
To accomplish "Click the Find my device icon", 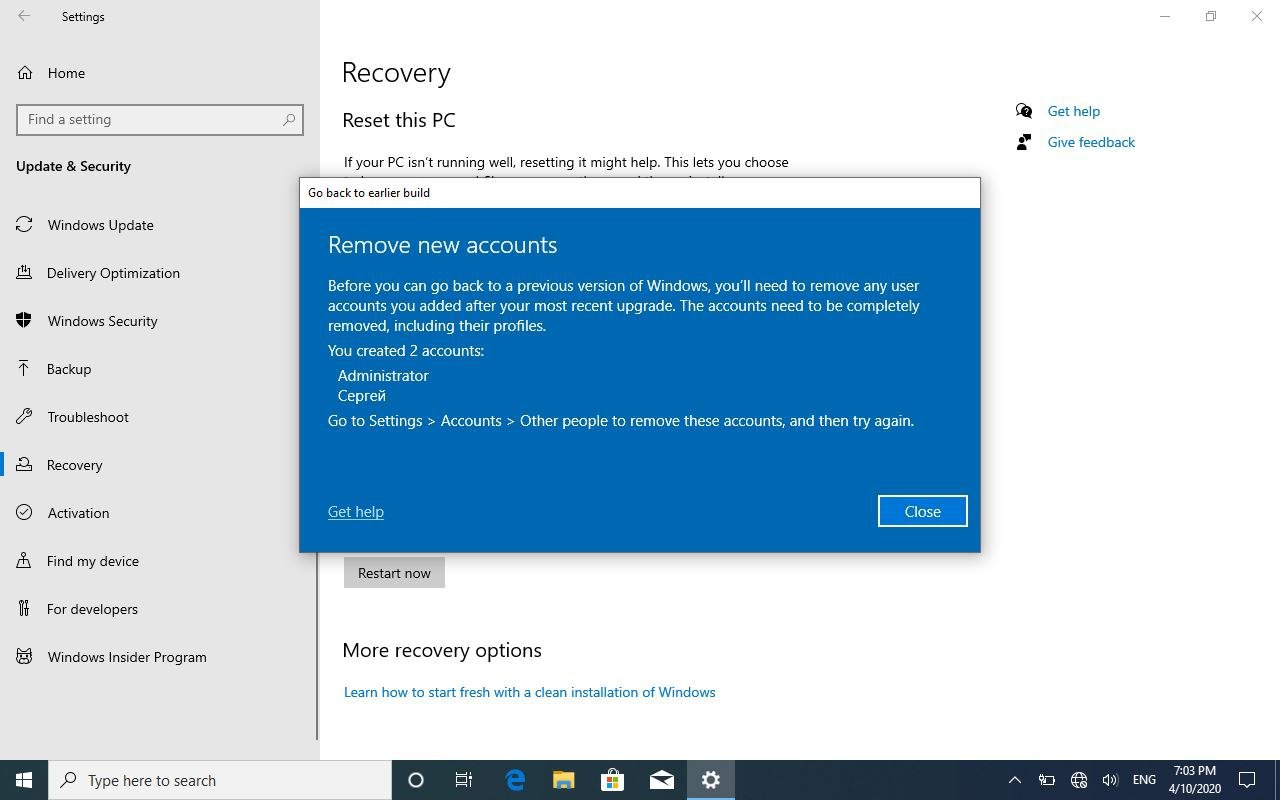I will [24, 561].
